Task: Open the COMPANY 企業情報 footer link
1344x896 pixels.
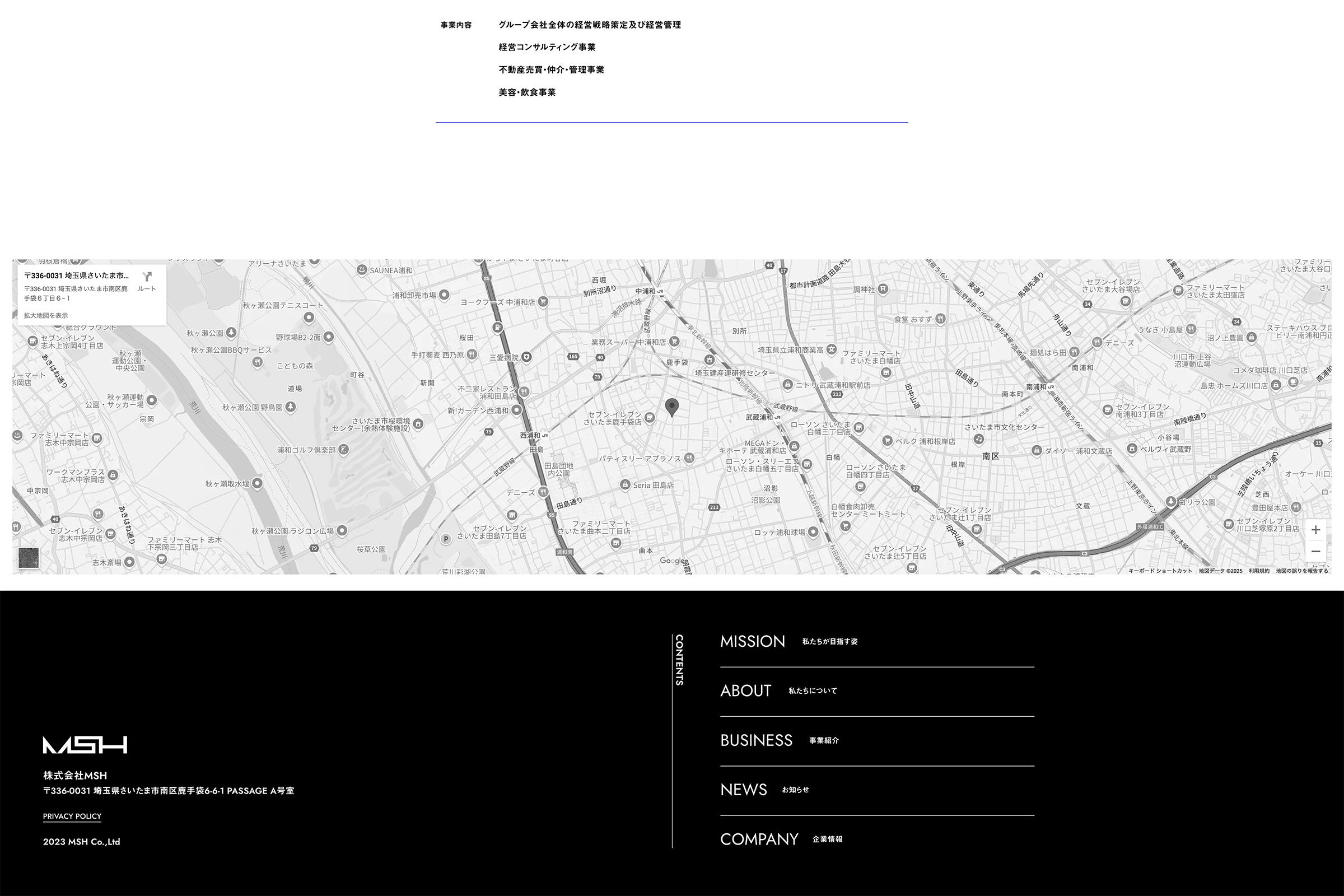Action: point(759,839)
